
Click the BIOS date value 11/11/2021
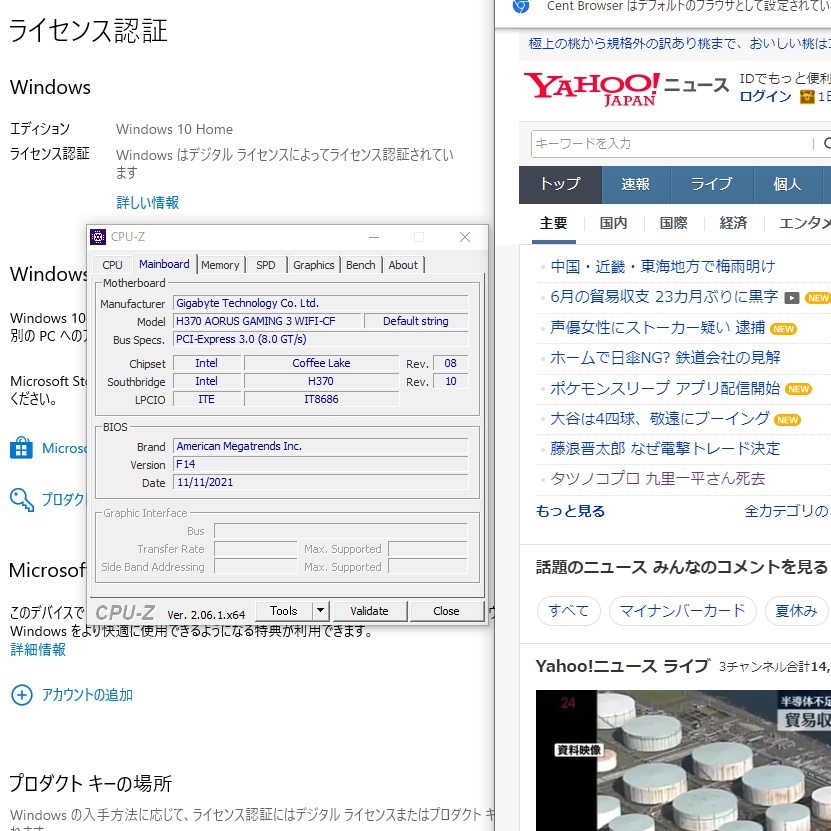tap(321, 482)
